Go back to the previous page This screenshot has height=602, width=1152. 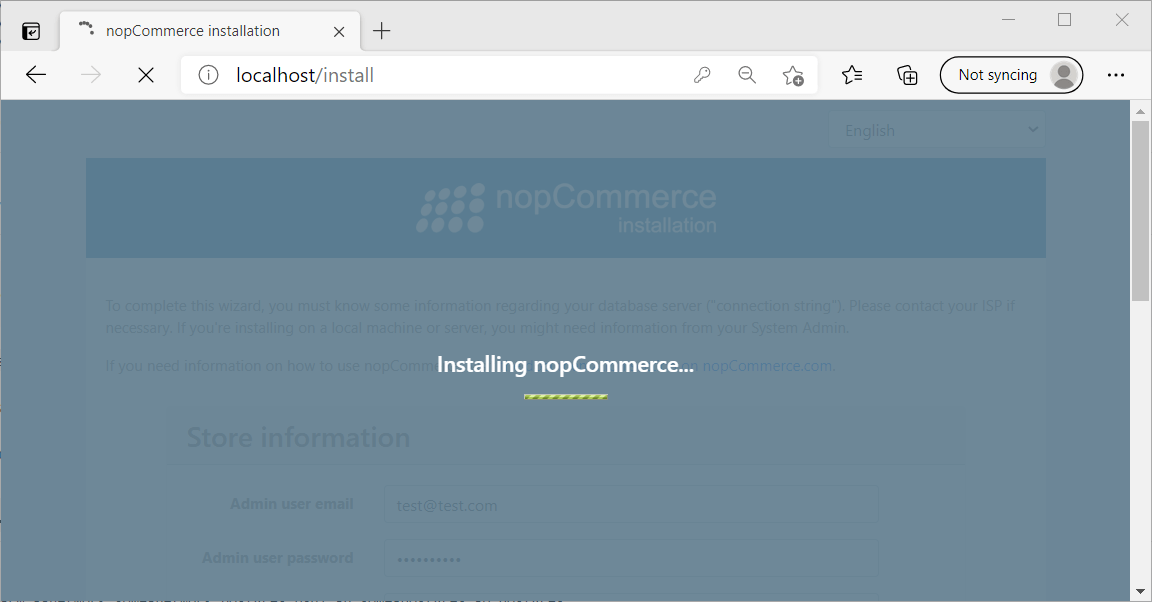tap(36, 75)
